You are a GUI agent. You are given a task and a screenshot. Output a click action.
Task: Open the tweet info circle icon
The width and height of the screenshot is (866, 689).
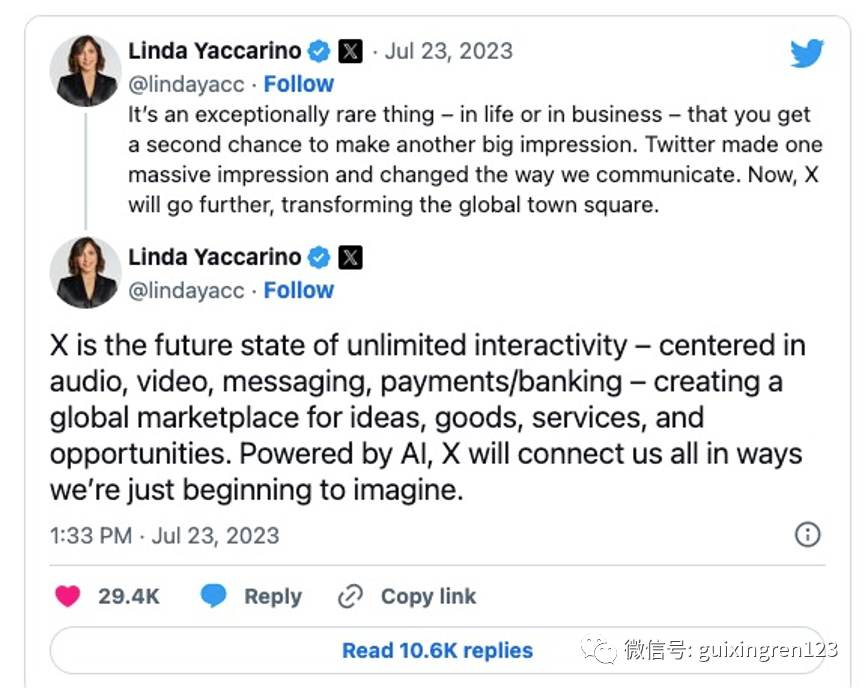807,535
